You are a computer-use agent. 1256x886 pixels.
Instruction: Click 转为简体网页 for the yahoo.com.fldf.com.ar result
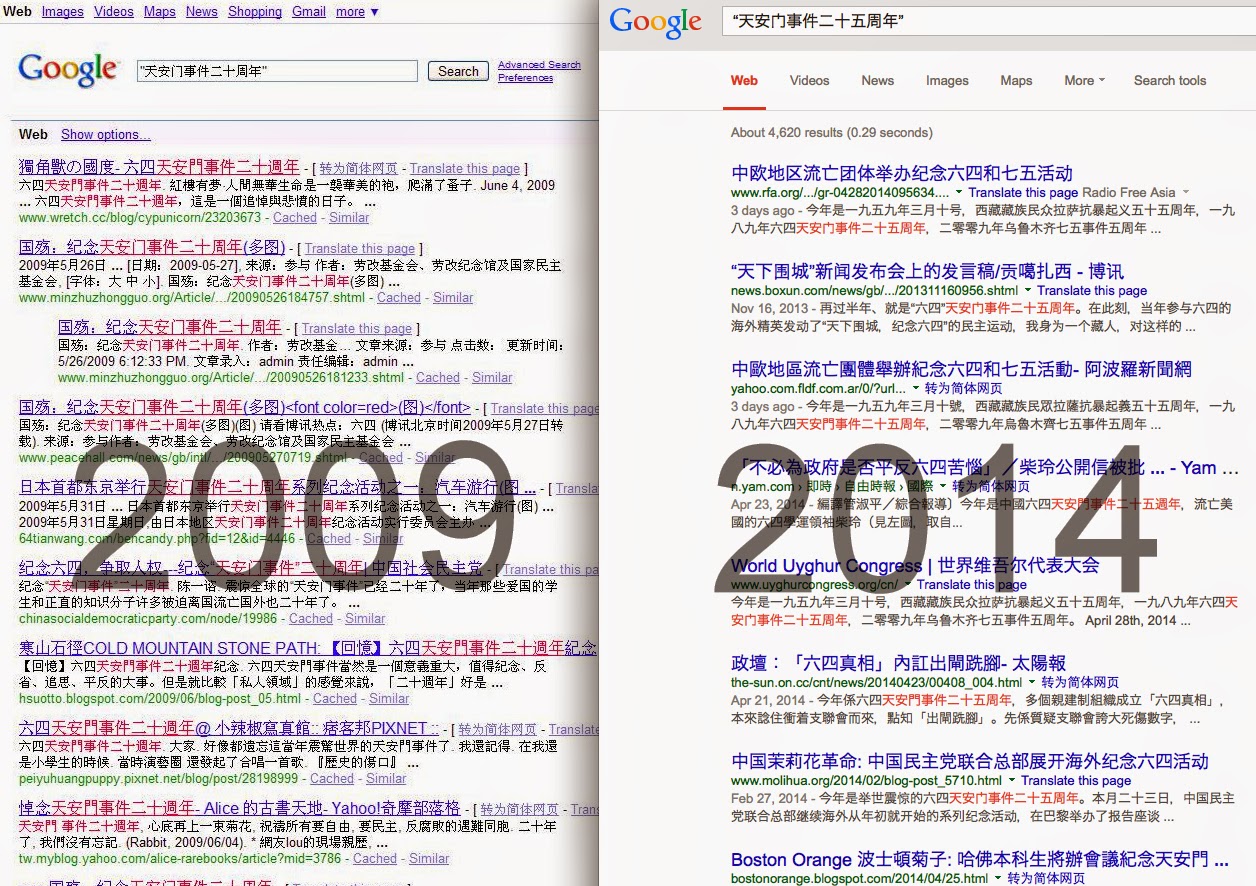[x=964, y=388]
